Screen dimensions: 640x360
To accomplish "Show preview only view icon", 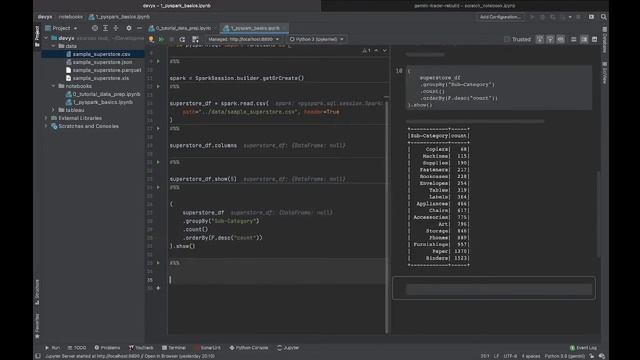I will pyautogui.click(x=594, y=39).
